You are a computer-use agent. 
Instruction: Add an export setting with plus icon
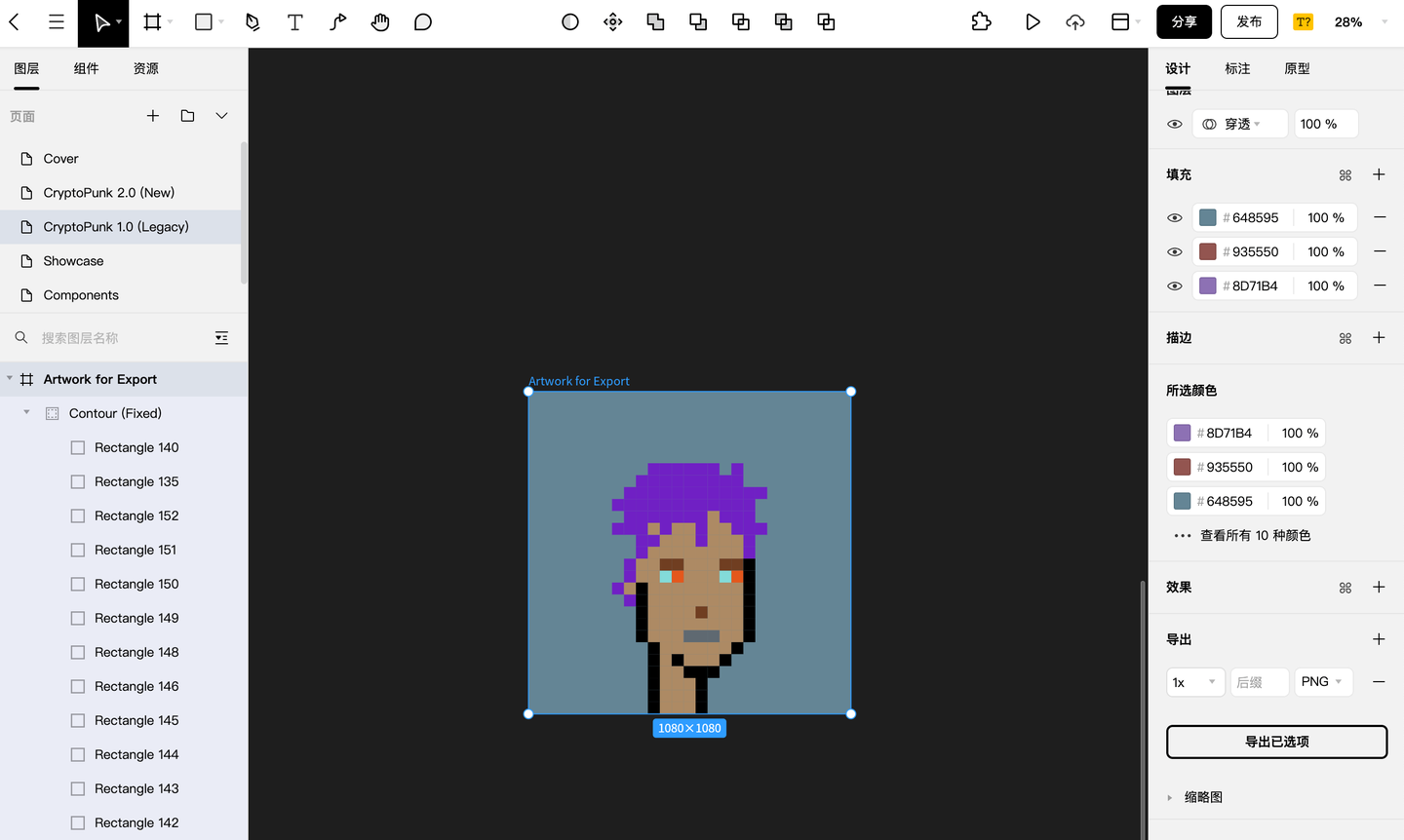click(1379, 639)
